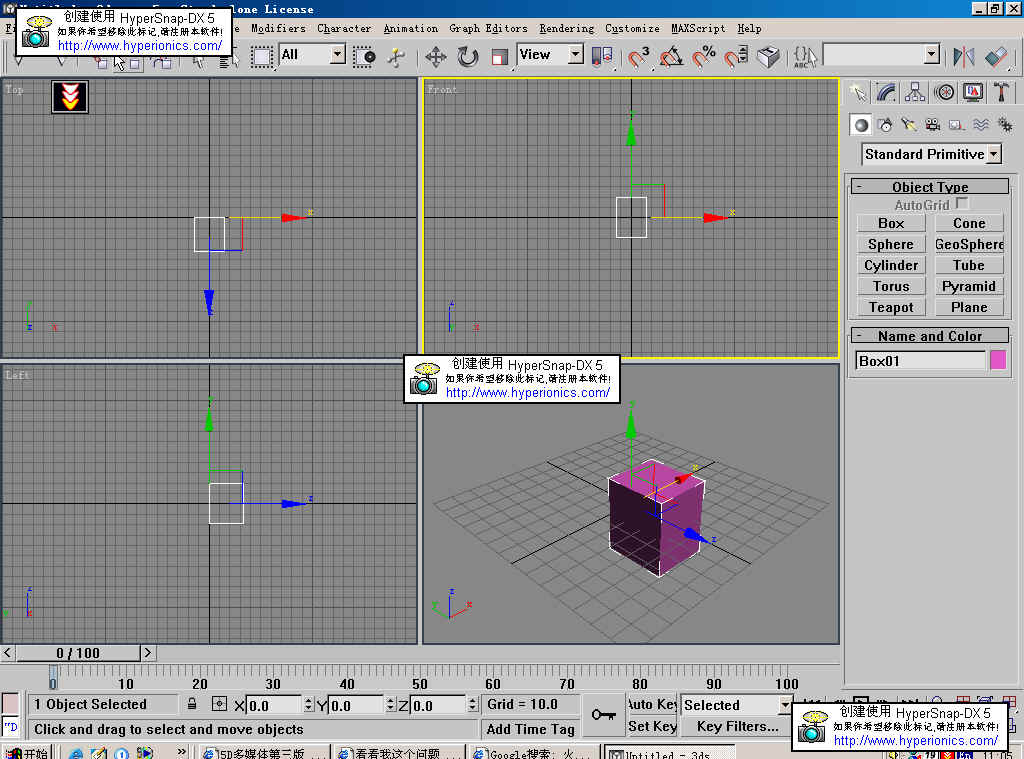The image size is (1024, 759).
Task: Toggle the Selection Lock padlock
Action: [x=192, y=704]
